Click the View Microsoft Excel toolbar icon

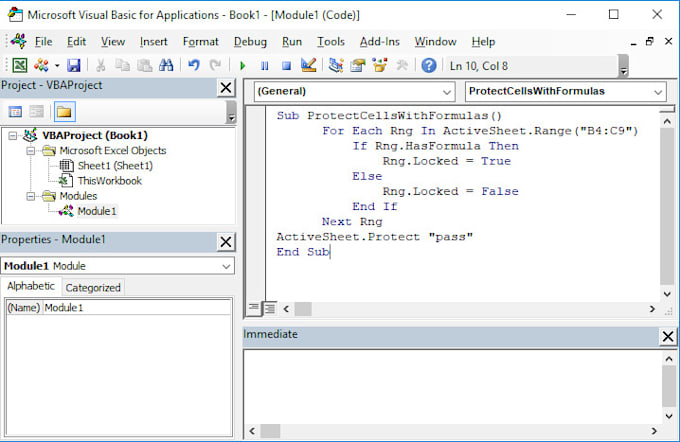point(19,66)
